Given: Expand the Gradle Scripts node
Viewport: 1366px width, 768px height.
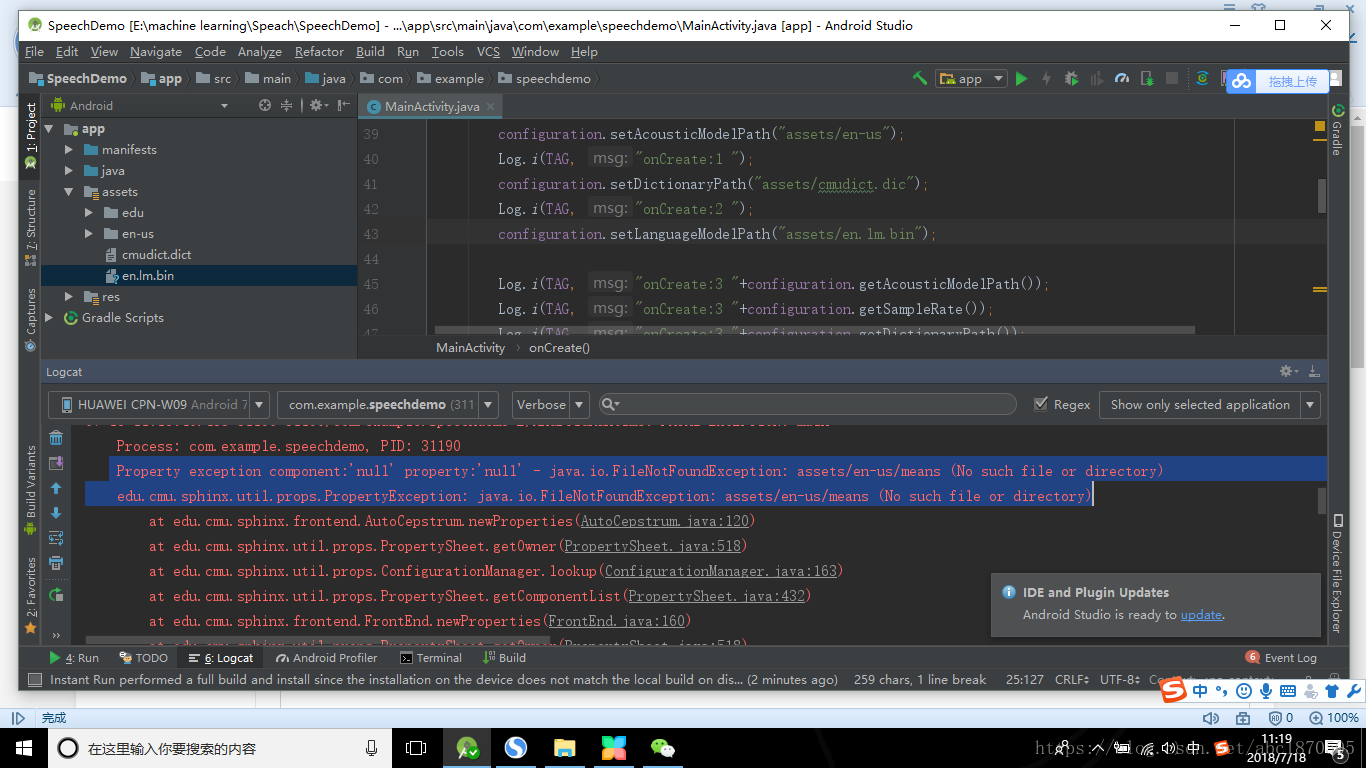Looking at the screenshot, I should [49, 318].
